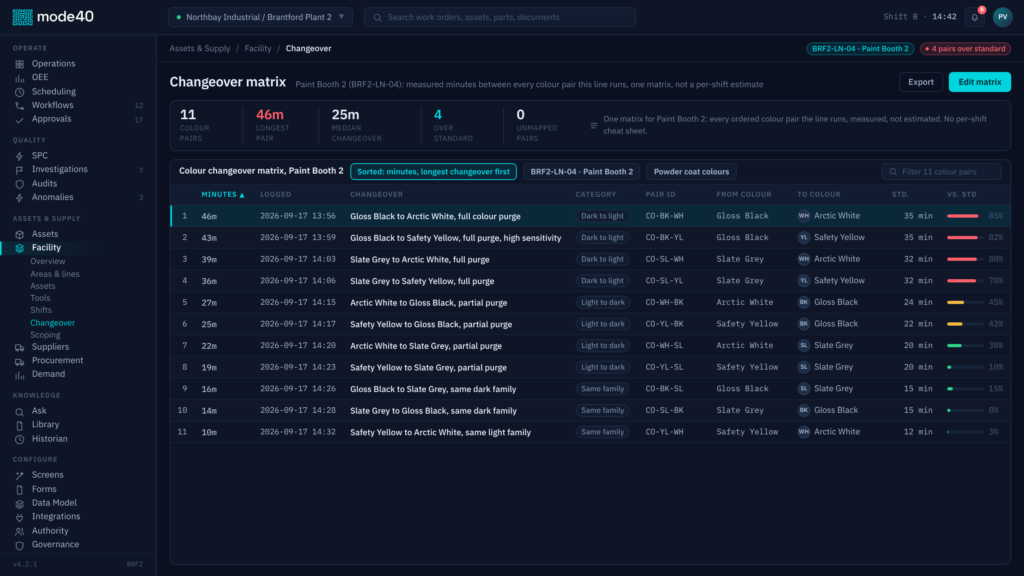
Task: Click the Historian clock icon
Action: click(x=20, y=440)
